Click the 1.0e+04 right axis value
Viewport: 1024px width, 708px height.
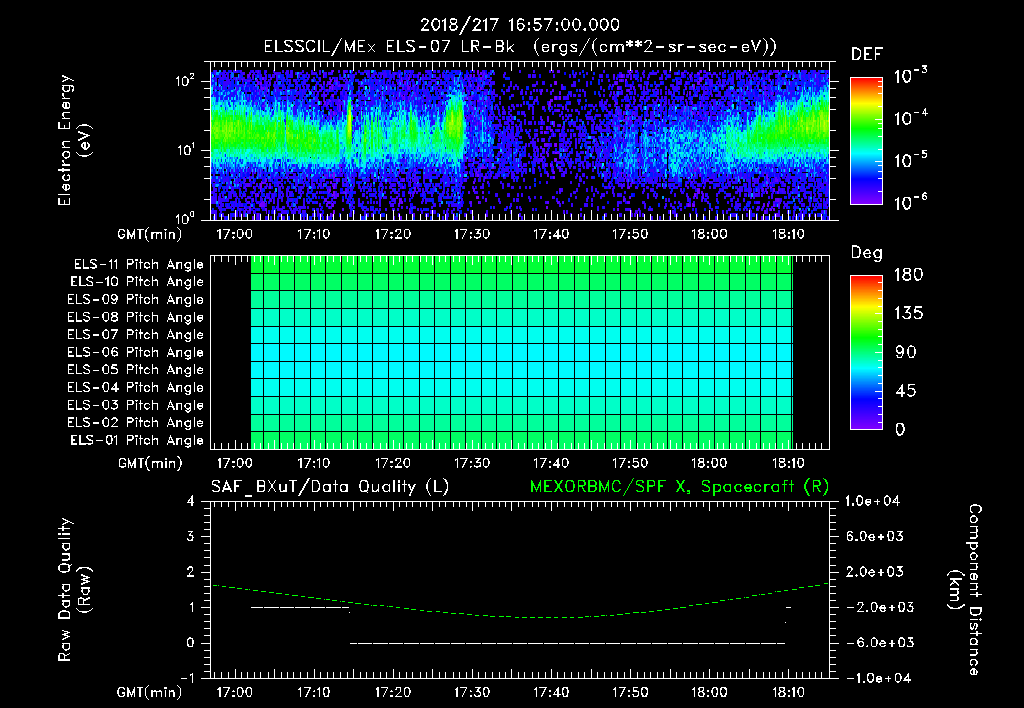tap(872, 501)
